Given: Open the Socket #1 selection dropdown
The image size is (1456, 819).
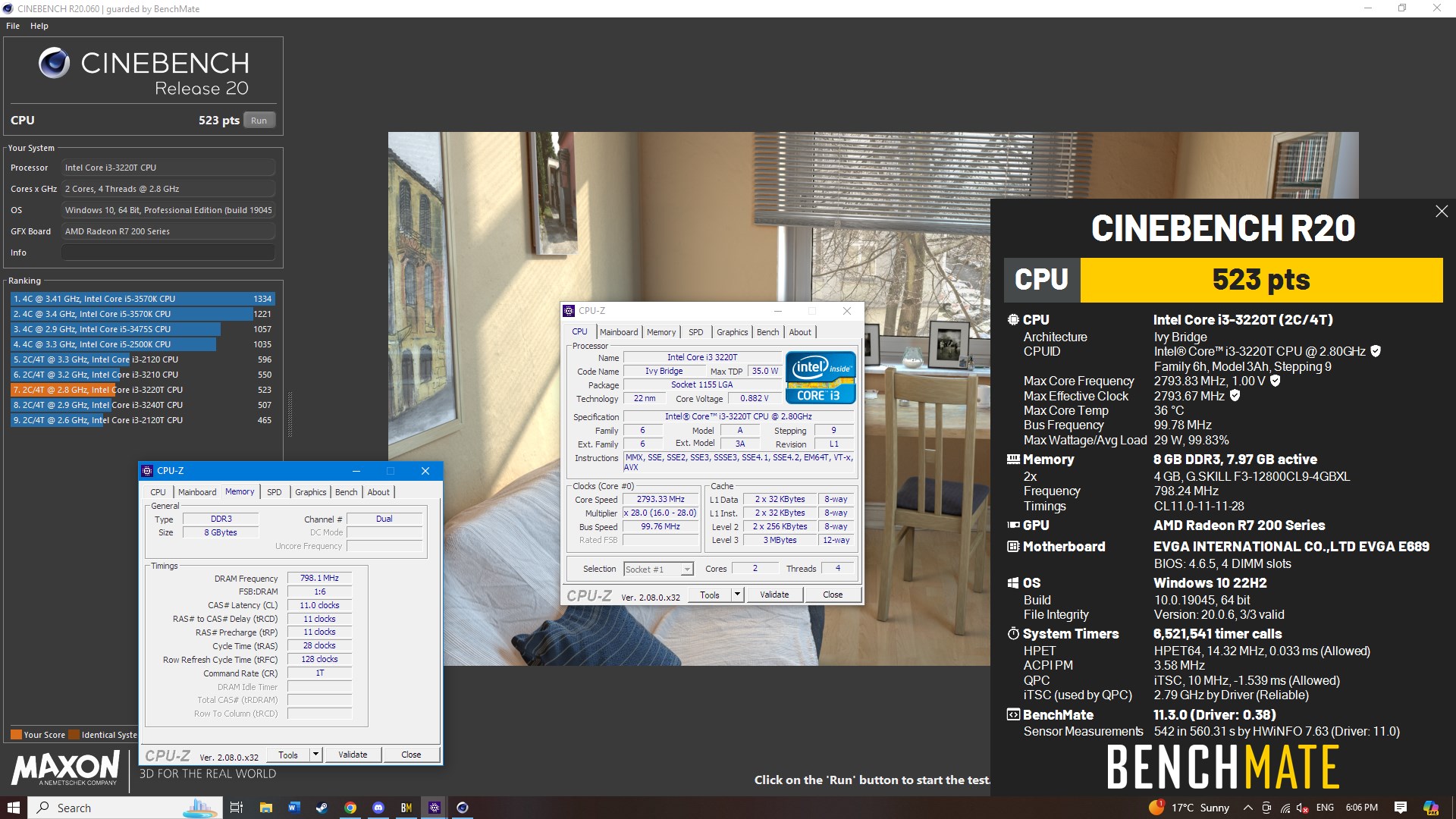Looking at the screenshot, I should coord(658,570).
